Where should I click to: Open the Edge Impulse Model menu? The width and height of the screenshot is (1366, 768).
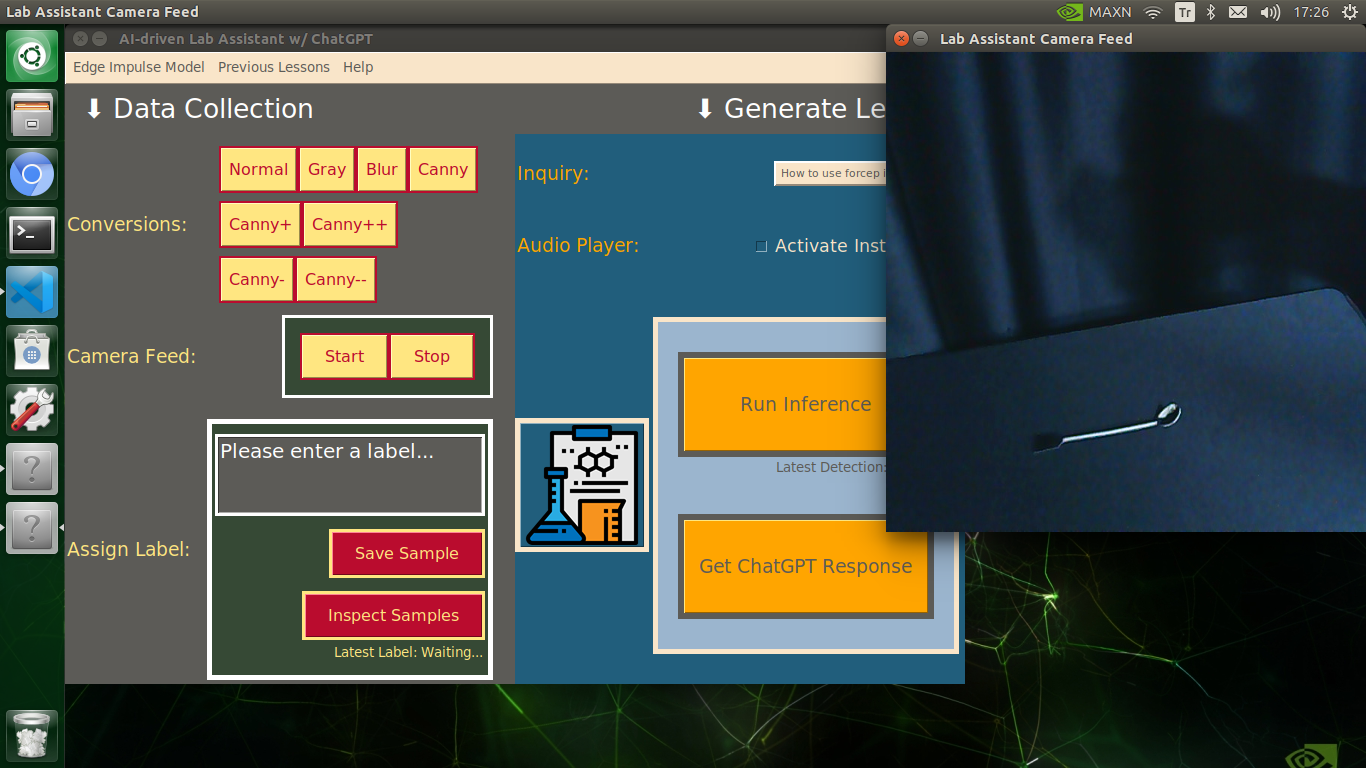[x=139, y=67]
